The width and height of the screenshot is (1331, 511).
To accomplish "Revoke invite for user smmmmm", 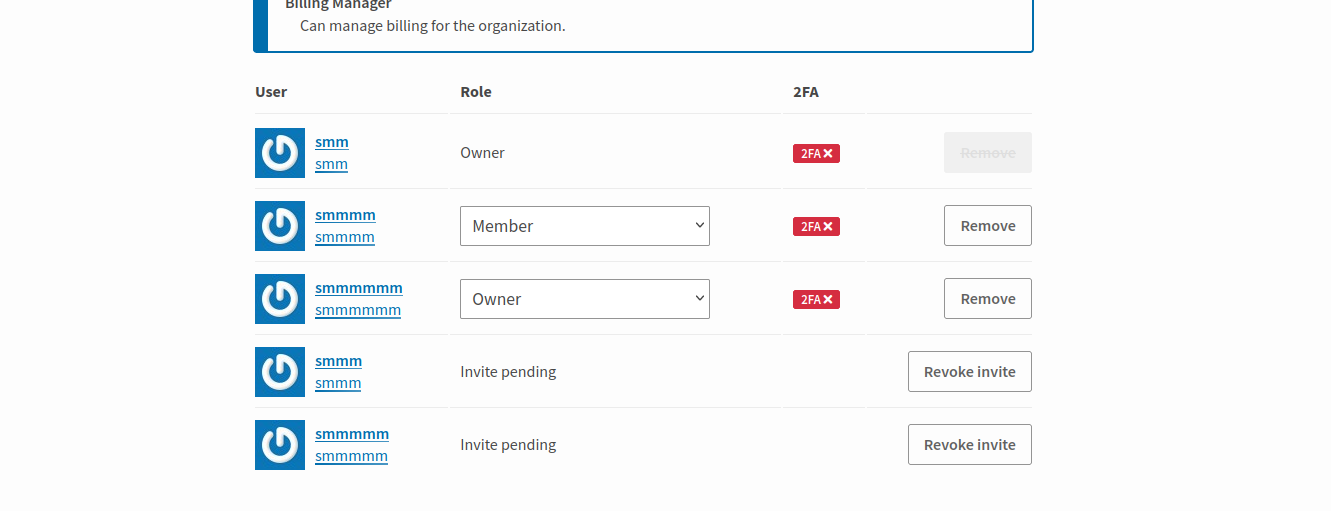I will pyautogui.click(x=970, y=445).
